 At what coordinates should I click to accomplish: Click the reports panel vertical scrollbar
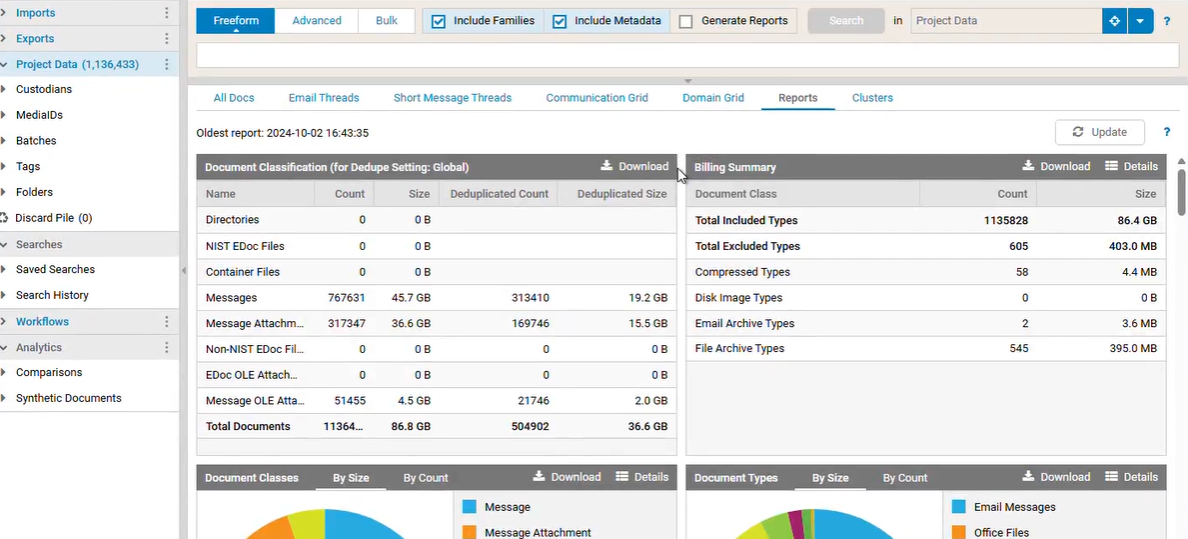tap(1182, 192)
